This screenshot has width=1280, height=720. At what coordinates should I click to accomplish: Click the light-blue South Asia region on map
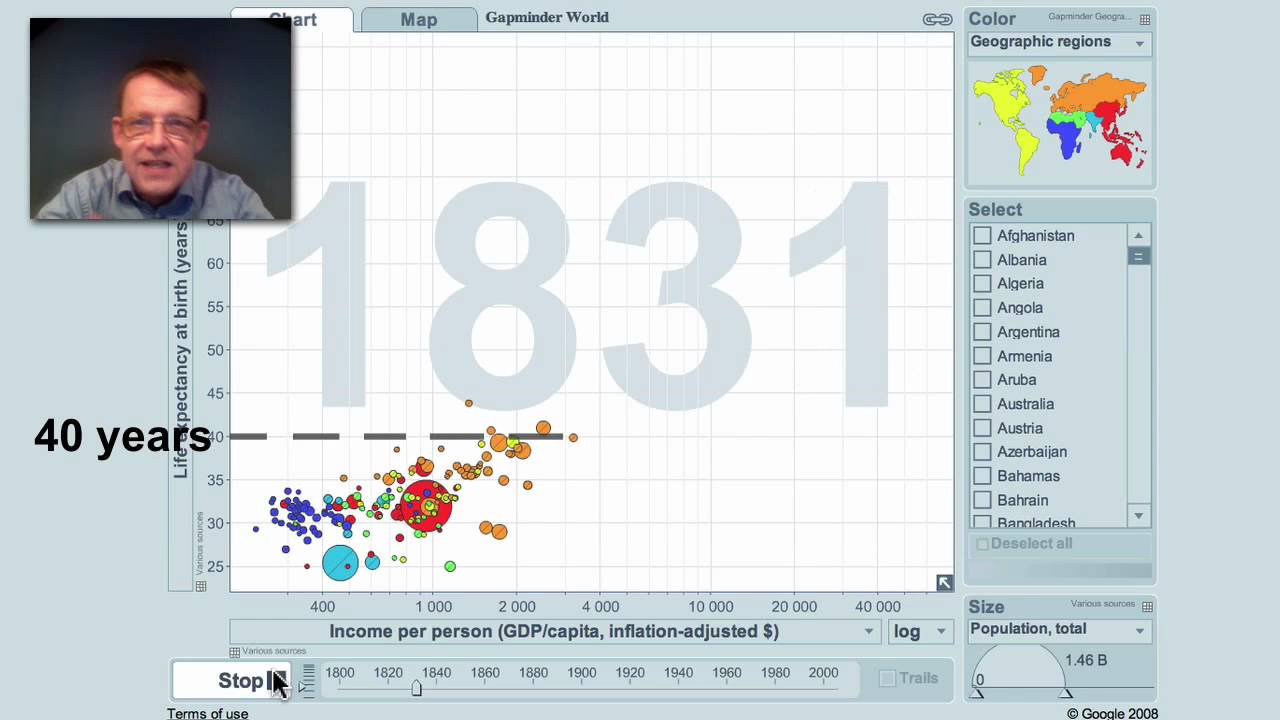click(x=1096, y=122)
